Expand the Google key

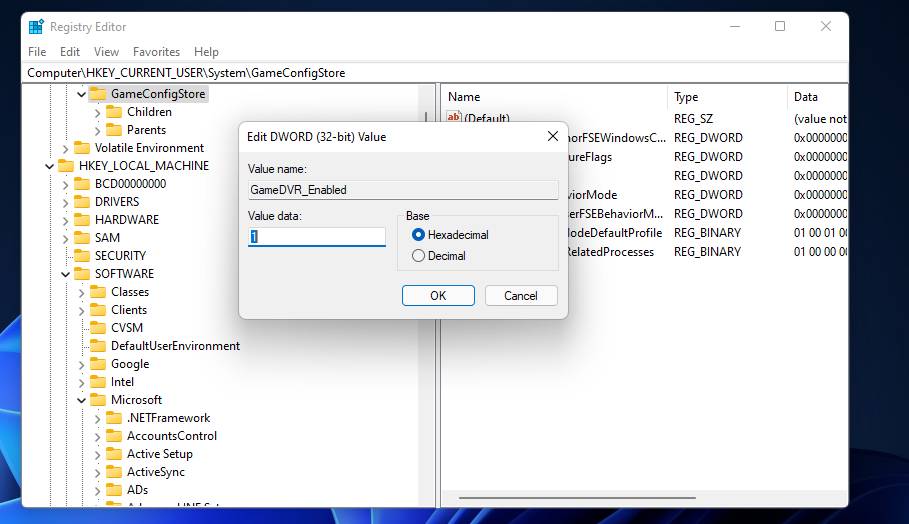(x=82, y=364)
